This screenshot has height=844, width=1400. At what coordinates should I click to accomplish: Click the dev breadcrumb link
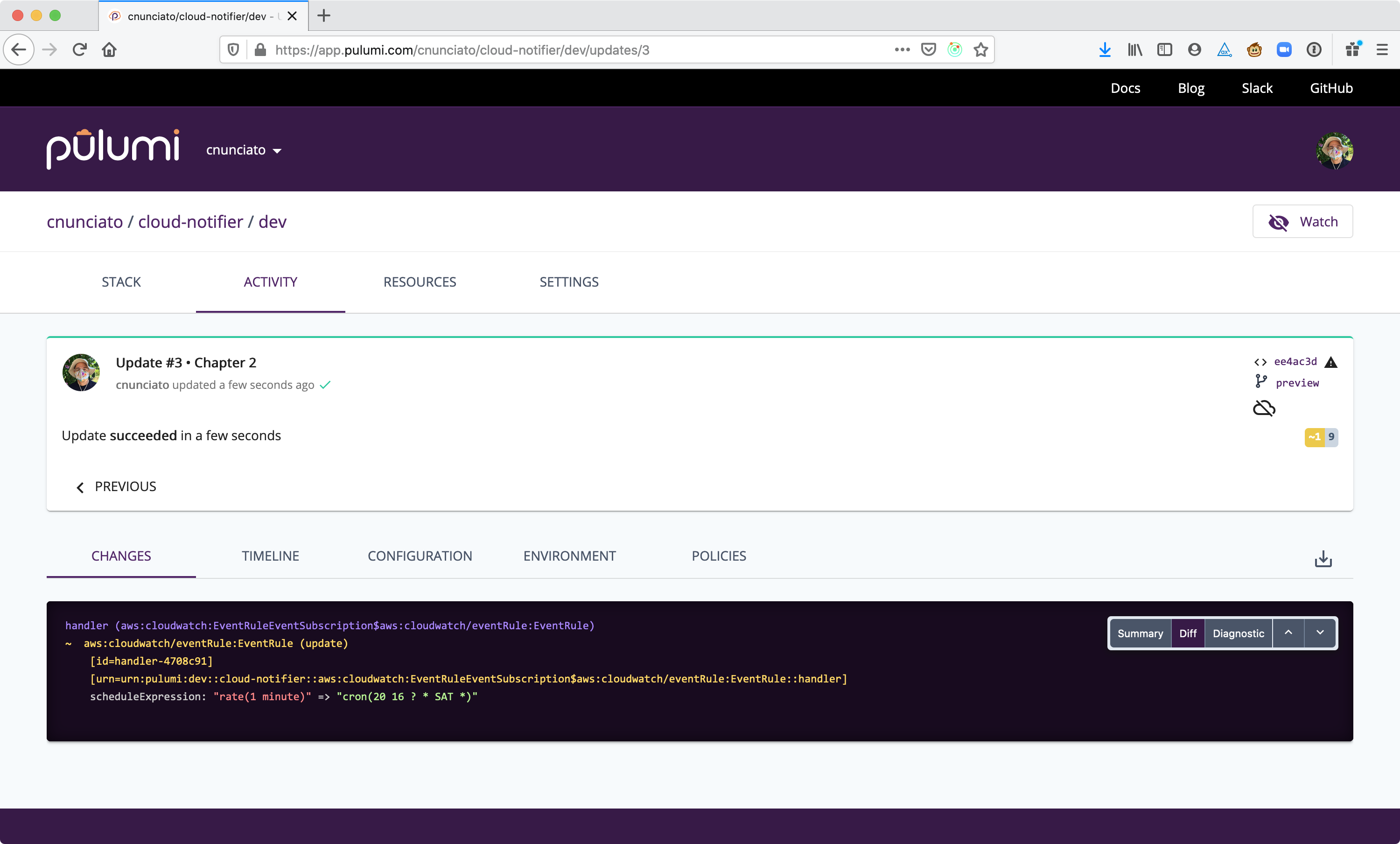(273, 222)
